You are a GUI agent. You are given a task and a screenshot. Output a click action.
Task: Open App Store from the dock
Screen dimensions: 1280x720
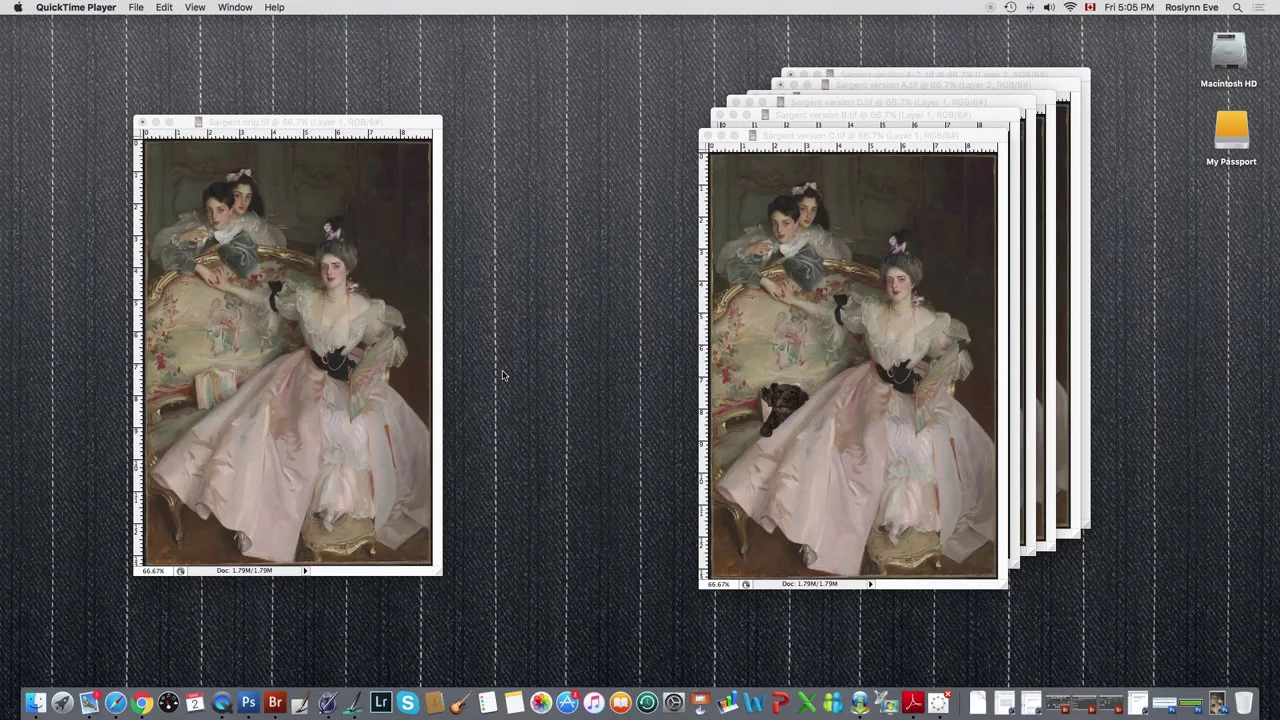(x=567, y=703)
